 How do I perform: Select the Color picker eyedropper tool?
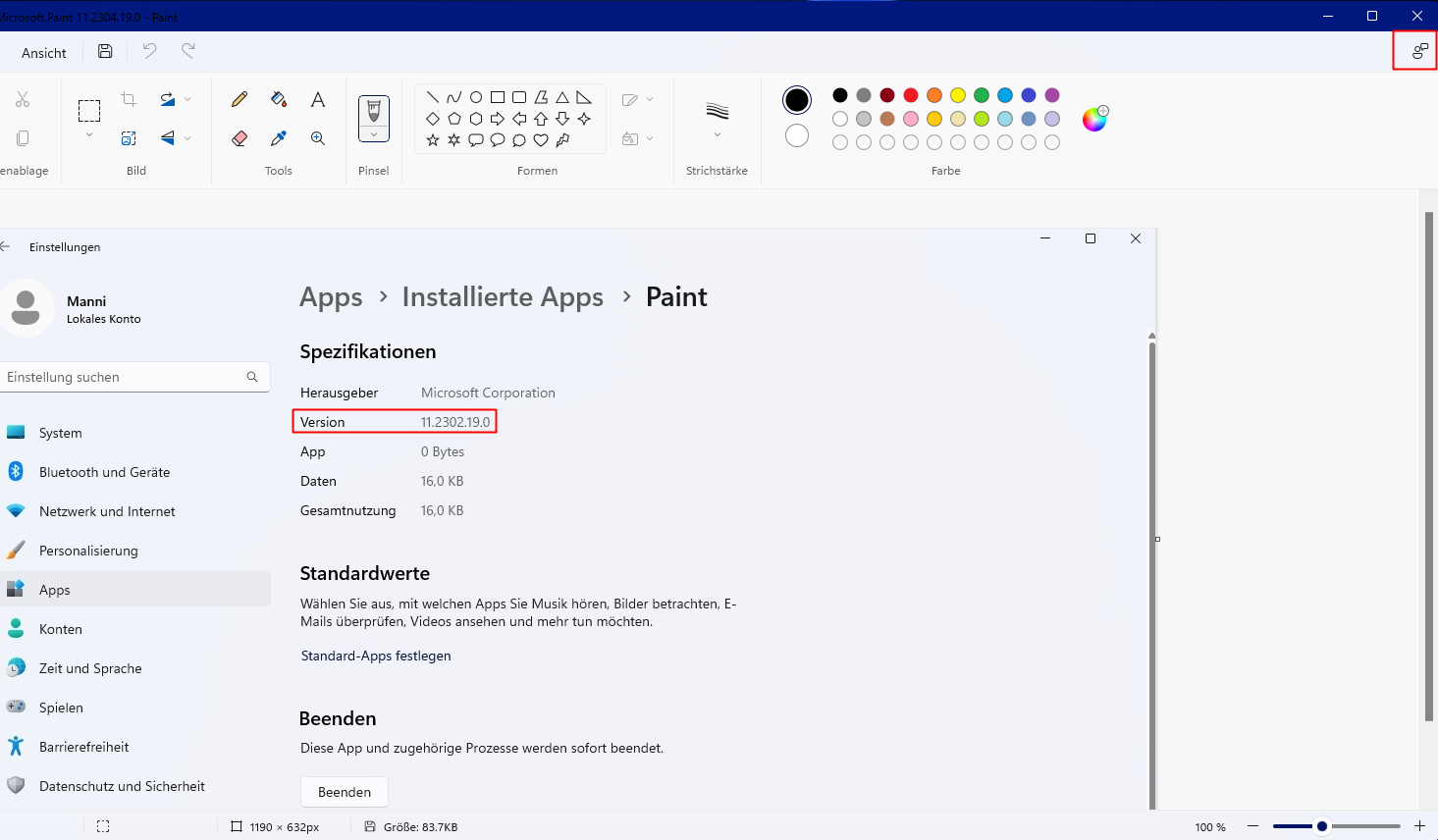(x=279, y=138)
